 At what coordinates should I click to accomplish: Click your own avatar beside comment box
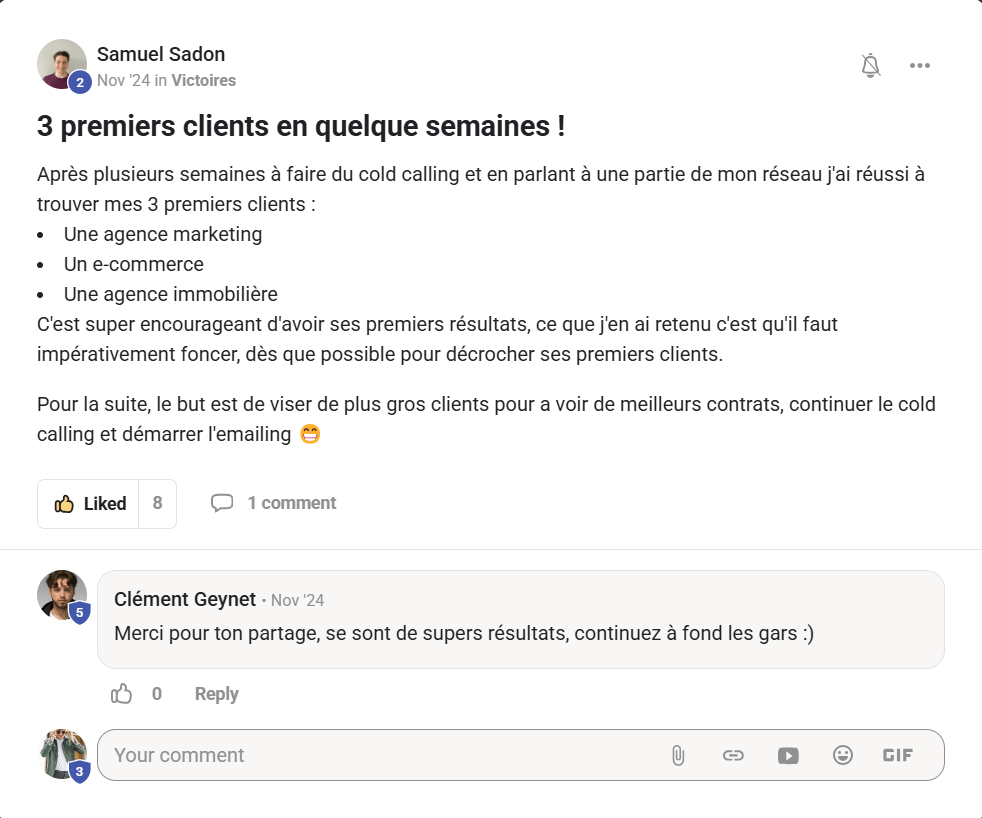[62, 753]
